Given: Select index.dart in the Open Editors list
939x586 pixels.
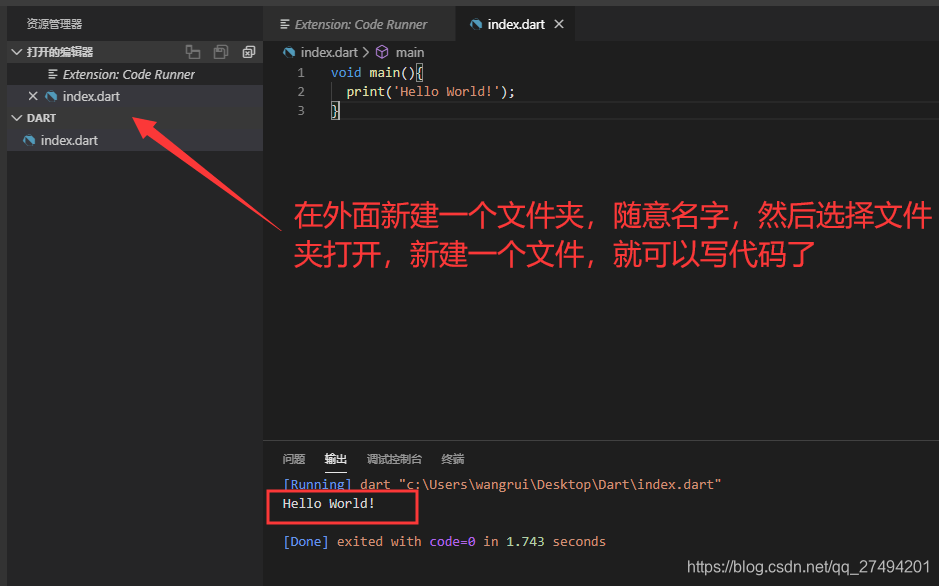Looking at the screenshot, I should tap(135, 96).
